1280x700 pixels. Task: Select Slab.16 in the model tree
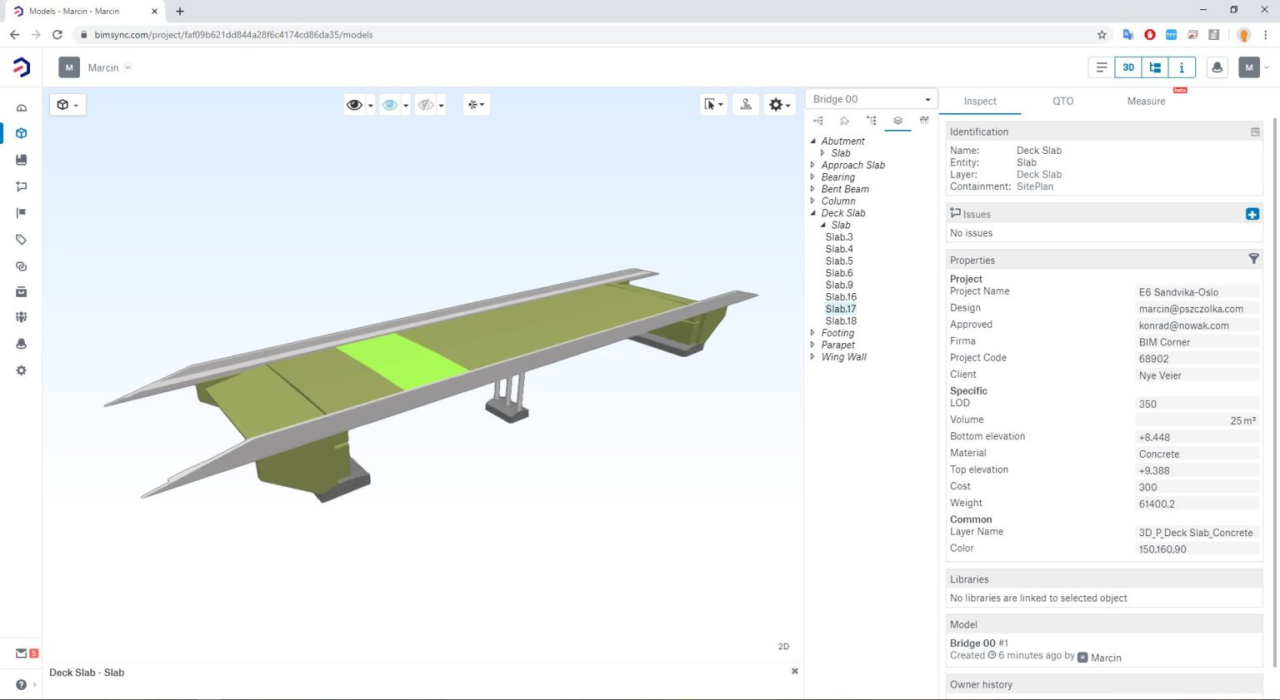coord(840,297)
